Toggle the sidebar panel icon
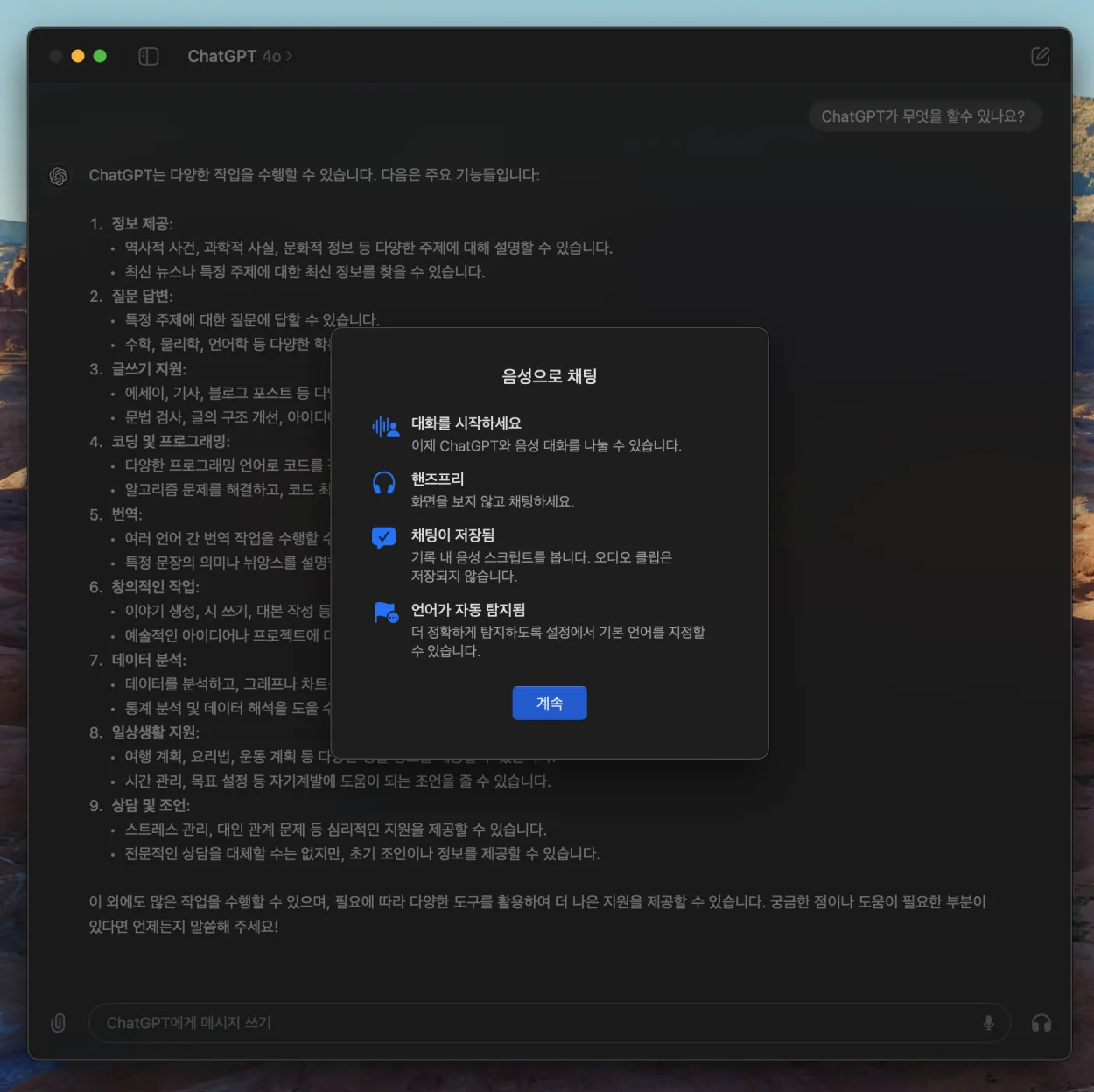 tap(149, 56)
